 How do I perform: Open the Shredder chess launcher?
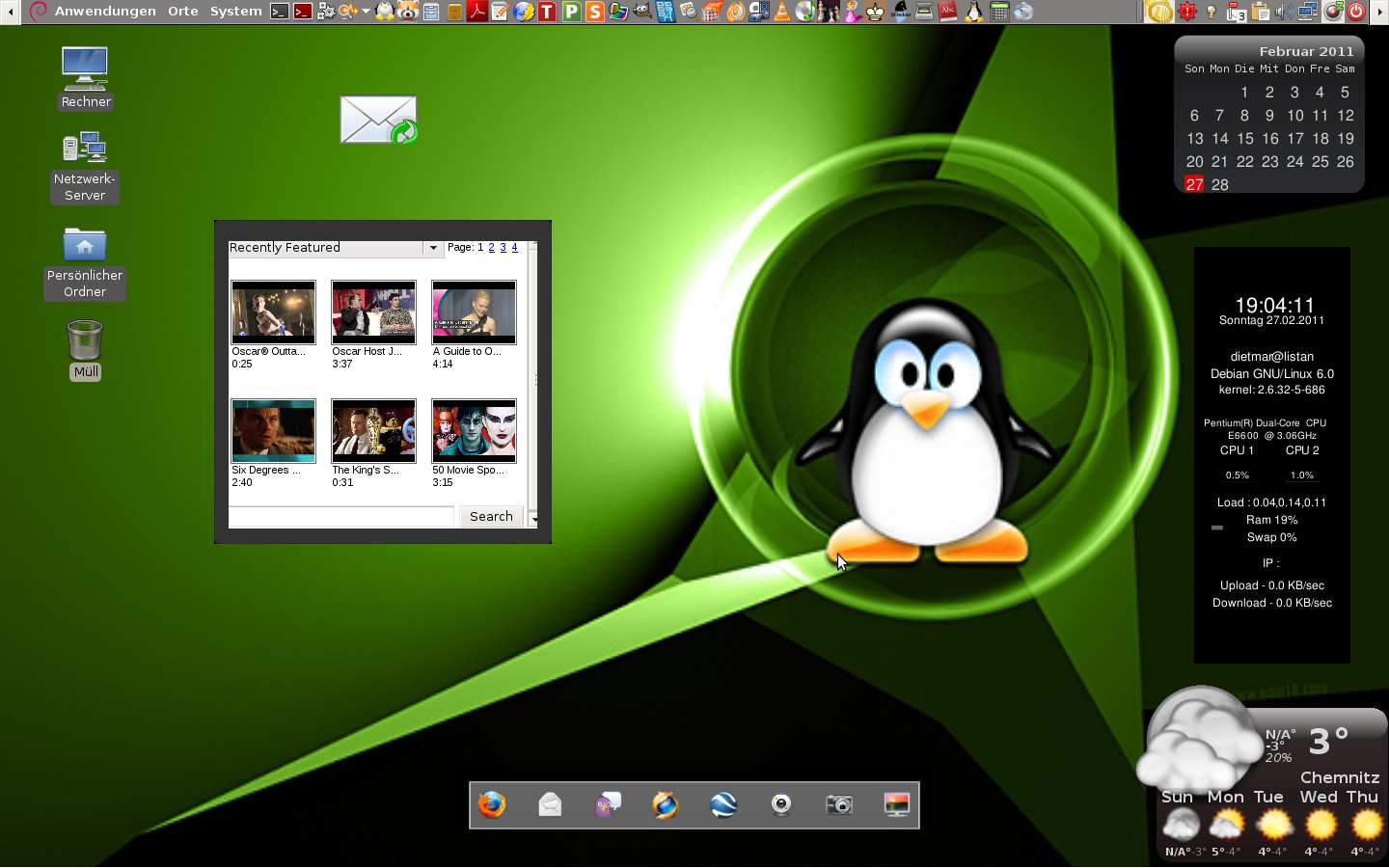pos(899,12)
